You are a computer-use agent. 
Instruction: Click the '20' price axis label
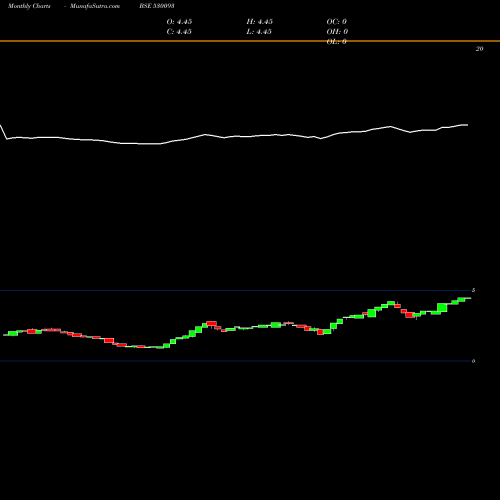[x=479, y=49]
